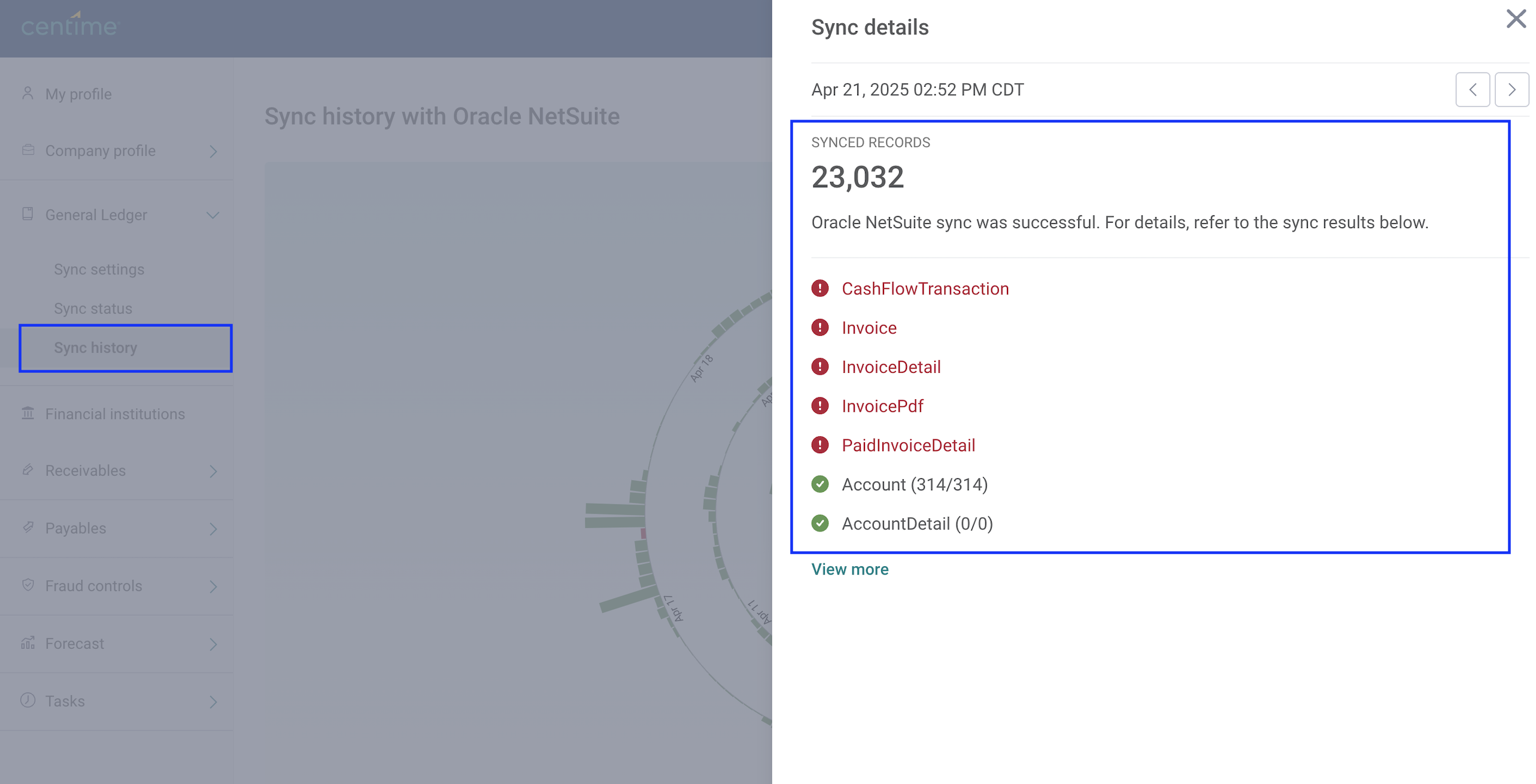
Task: Close the Sync details panel
Action: tap(1516, 19)
